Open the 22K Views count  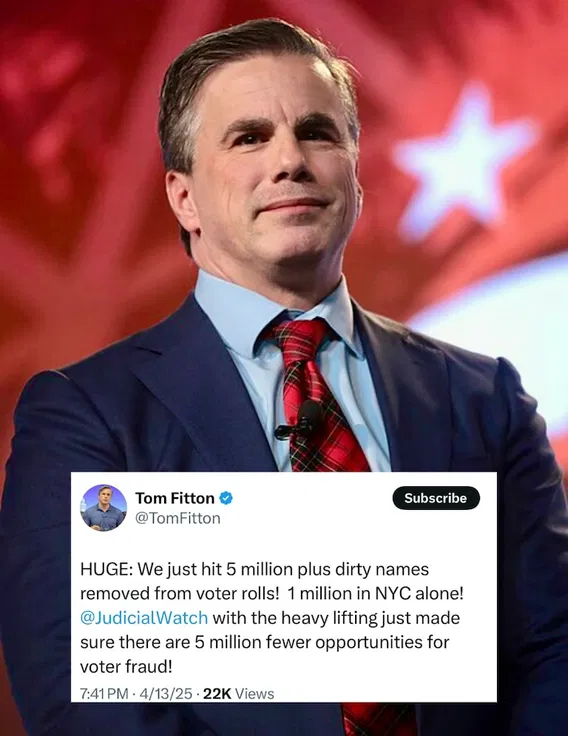[238, 694]
